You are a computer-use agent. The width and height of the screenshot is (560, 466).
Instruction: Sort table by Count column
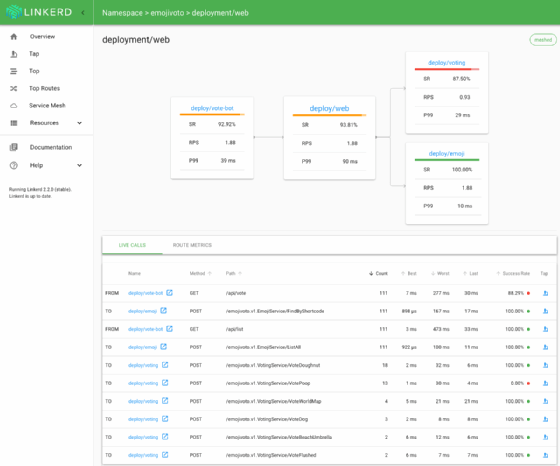point(378,274)
